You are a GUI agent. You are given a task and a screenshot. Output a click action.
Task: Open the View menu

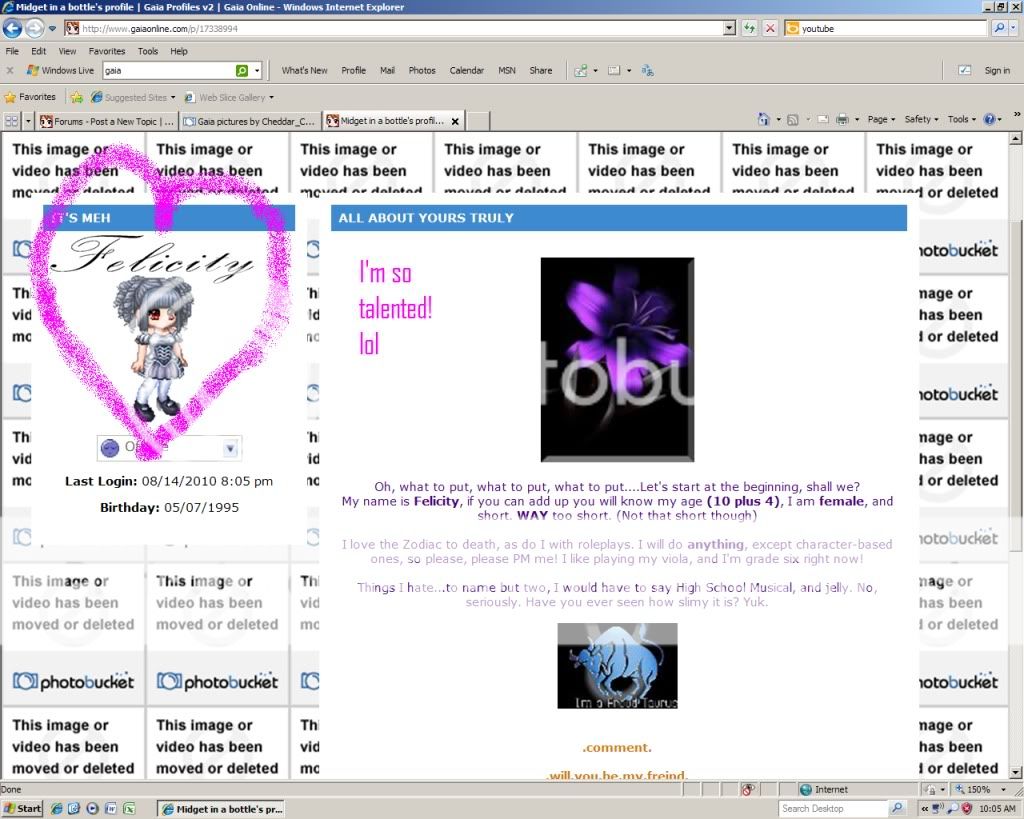coord(67,51)
